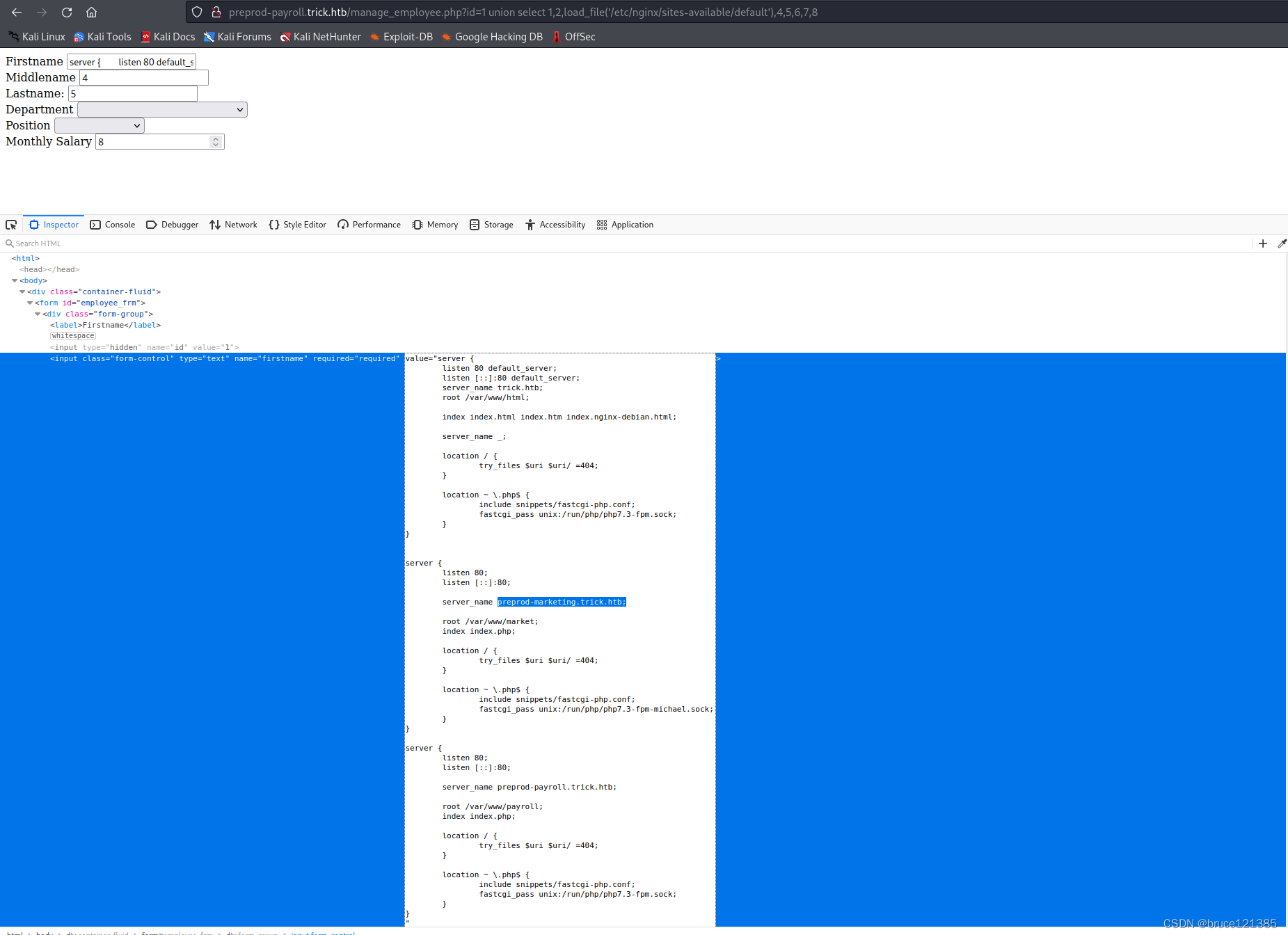Collapse the body node in markup tree

[15, 281]
